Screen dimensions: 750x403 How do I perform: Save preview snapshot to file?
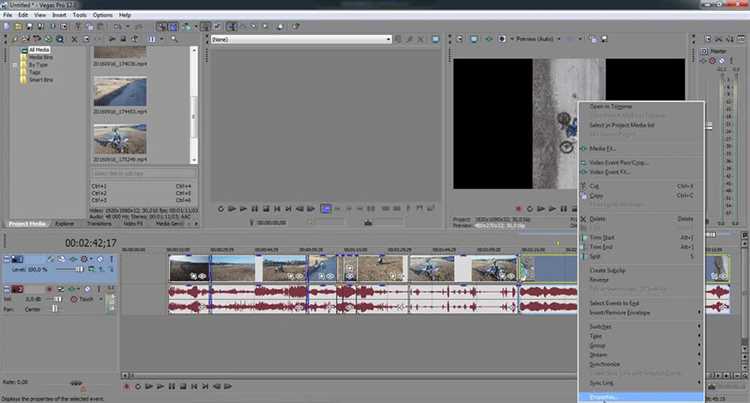(605, 39)
